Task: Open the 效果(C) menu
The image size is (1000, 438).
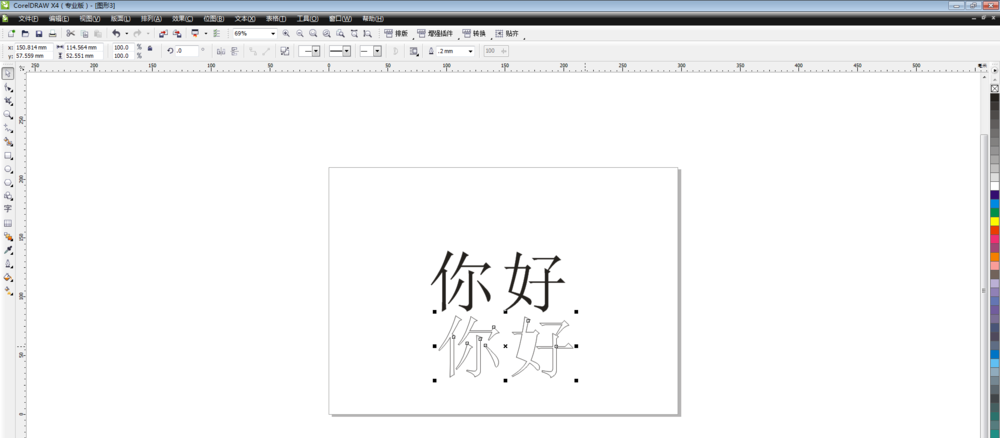Action: tap(182, 19)
